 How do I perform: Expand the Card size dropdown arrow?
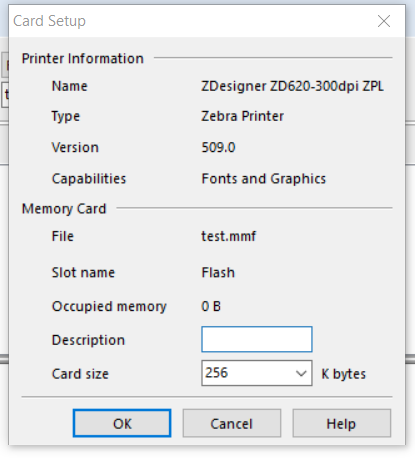[301, 373]
